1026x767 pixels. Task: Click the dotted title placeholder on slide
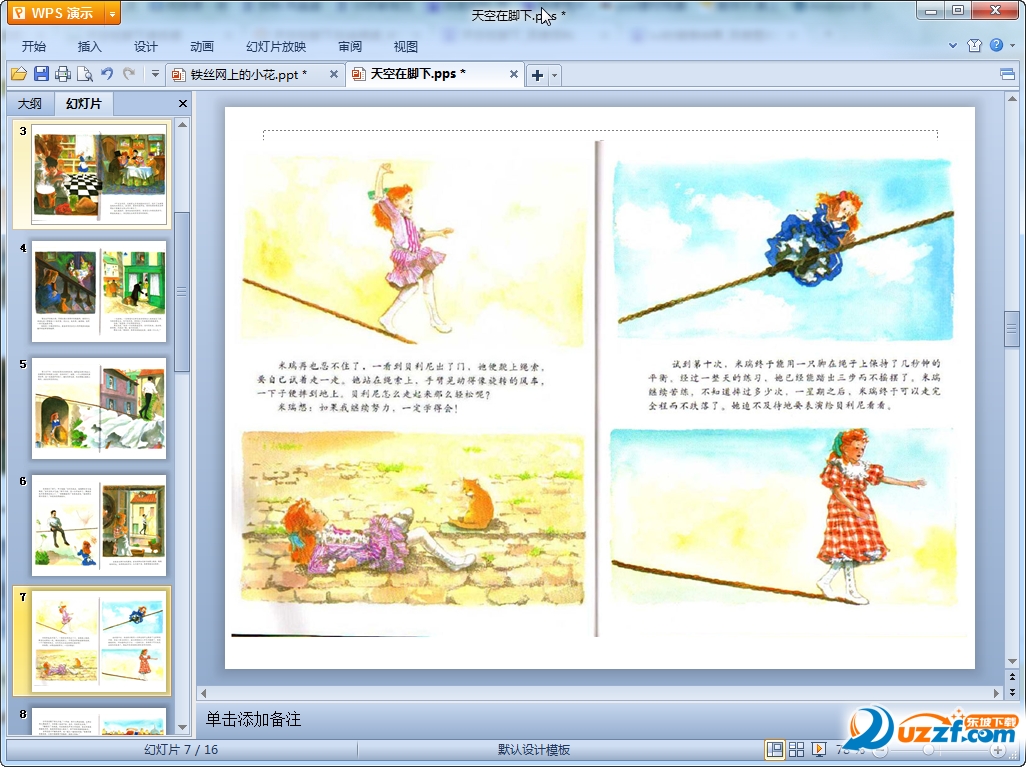point(600,134)
